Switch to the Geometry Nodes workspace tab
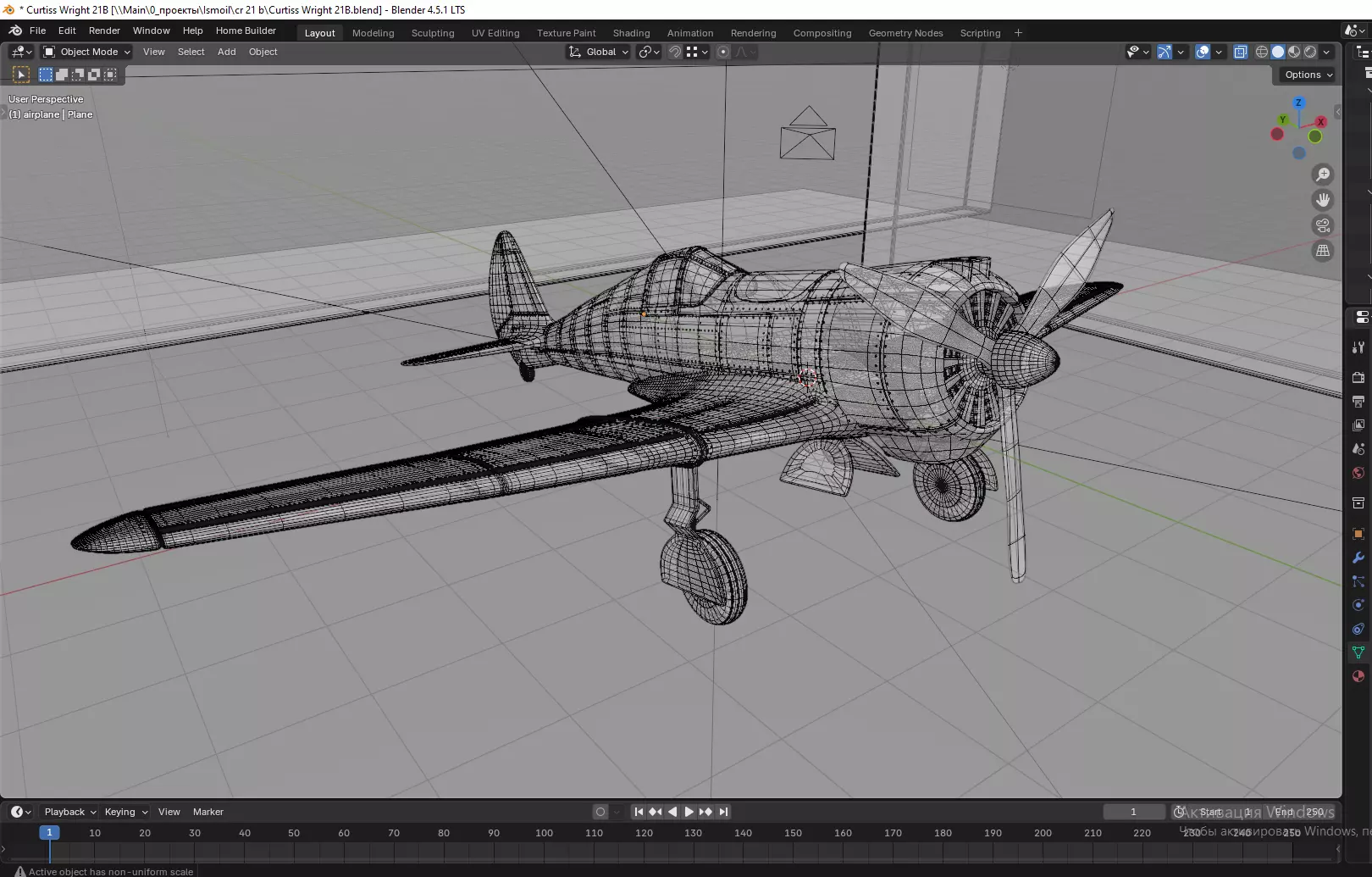Viewport: 1372px width, 877px height. pyautogui.click(x=905, y=33)
